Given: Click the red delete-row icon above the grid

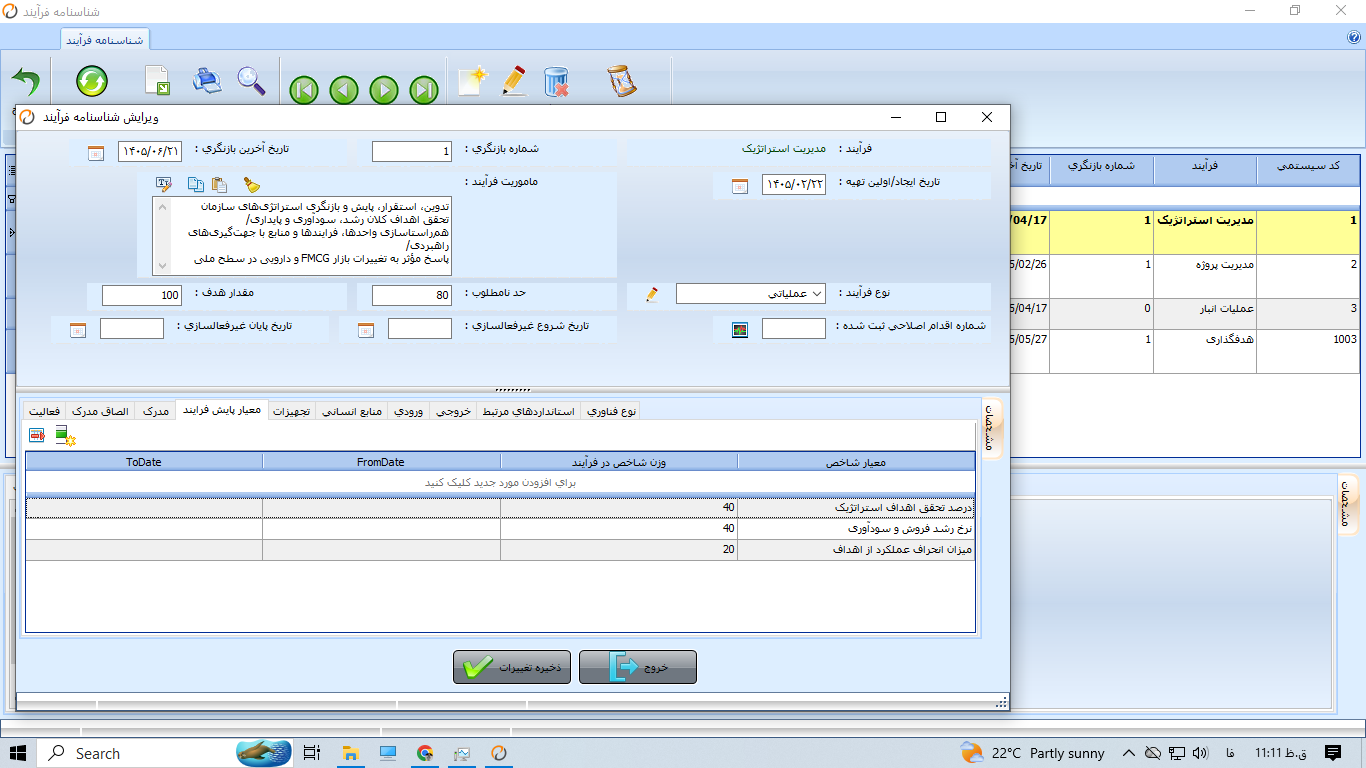Looking at the screenshot, I should click(37, 435).
